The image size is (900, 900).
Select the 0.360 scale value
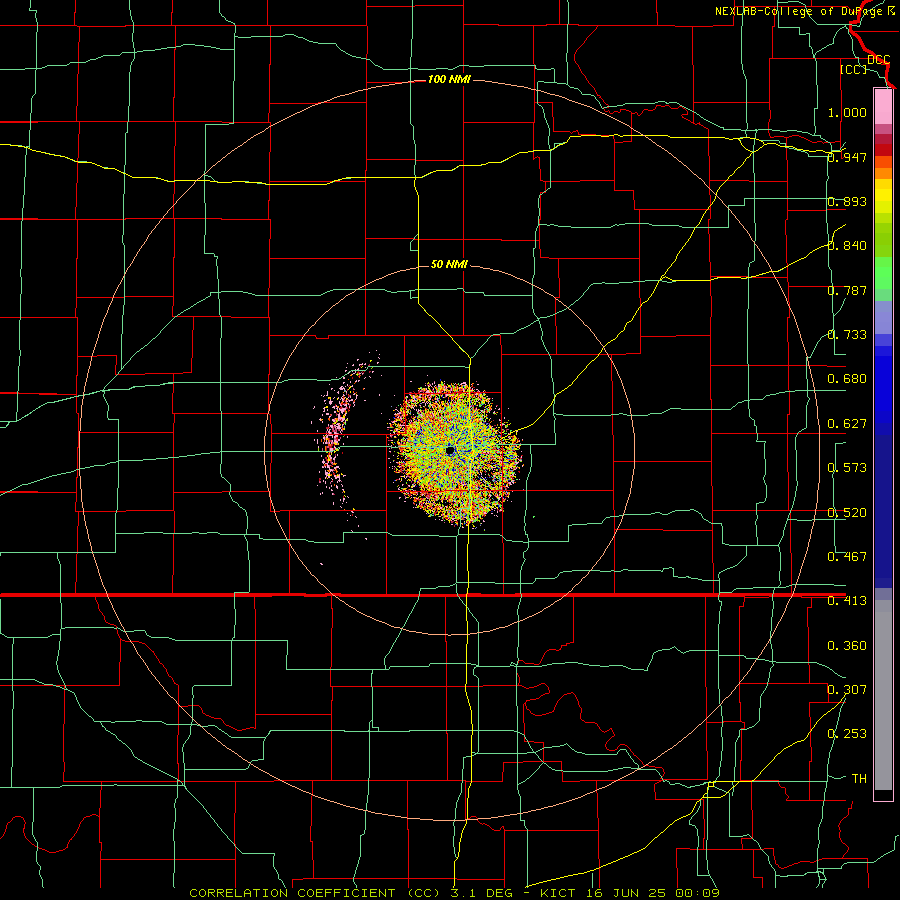click(x=847, y=646)
